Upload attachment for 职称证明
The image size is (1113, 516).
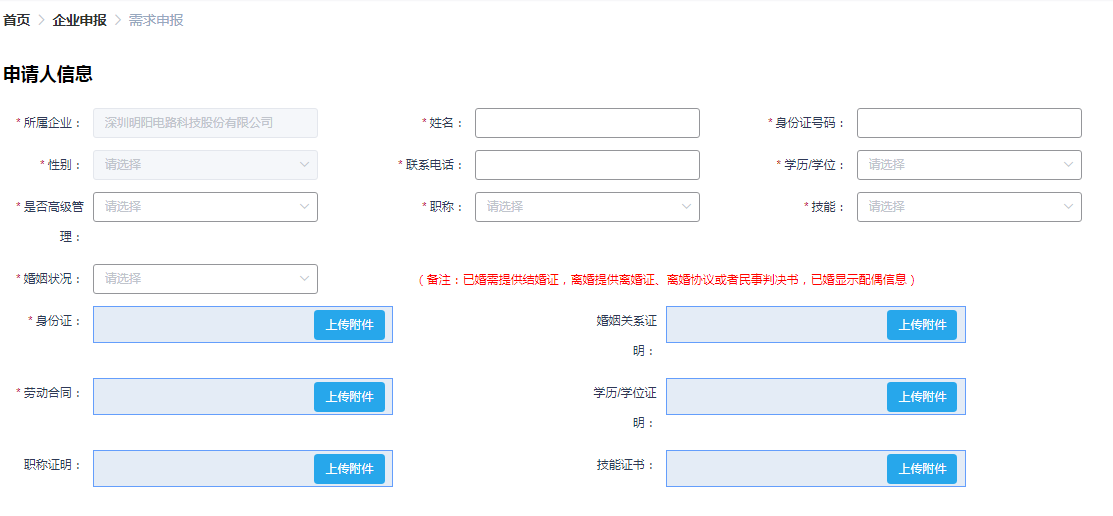click(x=349, y=469)
